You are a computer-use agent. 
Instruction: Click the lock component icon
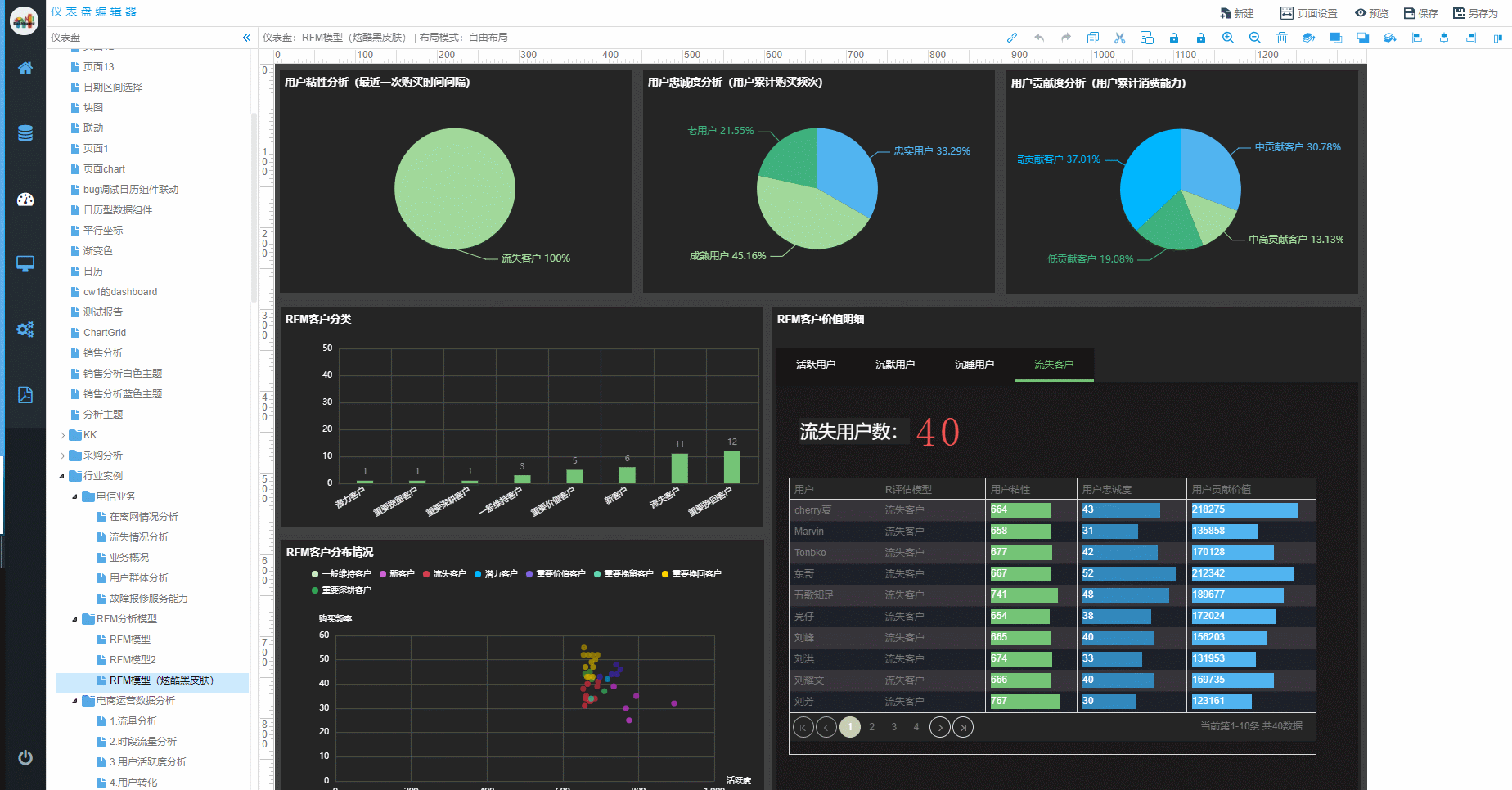click(x=1173, y=38)
